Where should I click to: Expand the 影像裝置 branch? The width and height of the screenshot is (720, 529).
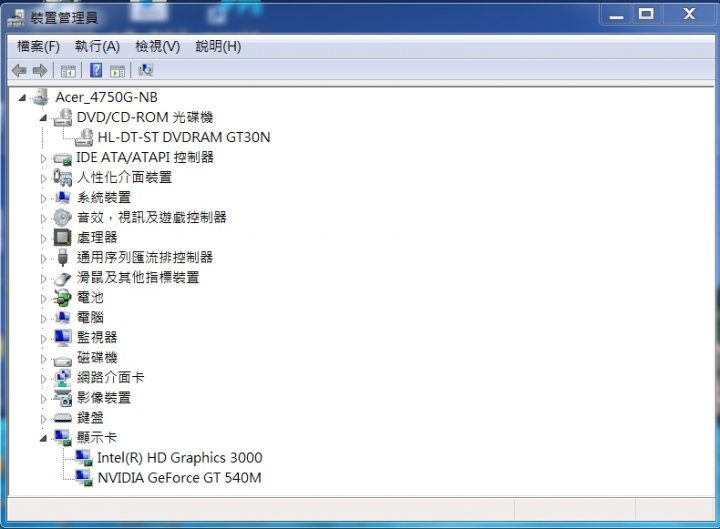44,399
